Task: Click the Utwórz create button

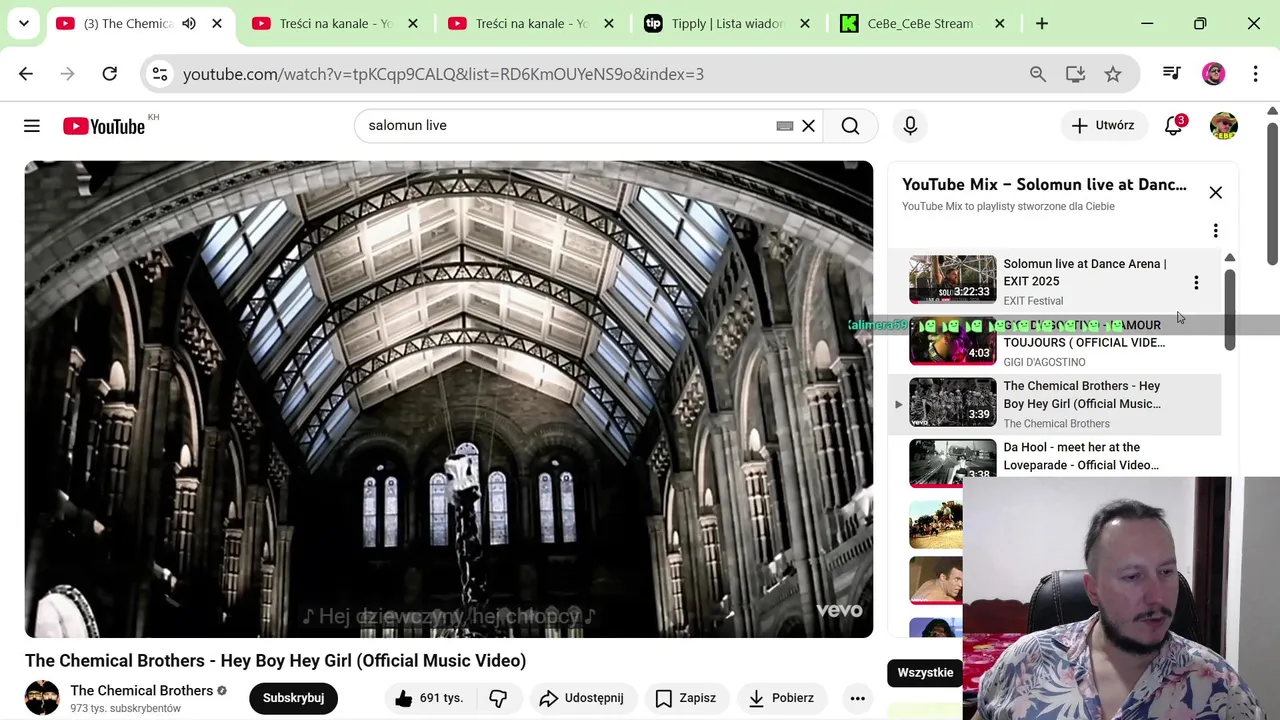Action: click(x=1103, y=125)
